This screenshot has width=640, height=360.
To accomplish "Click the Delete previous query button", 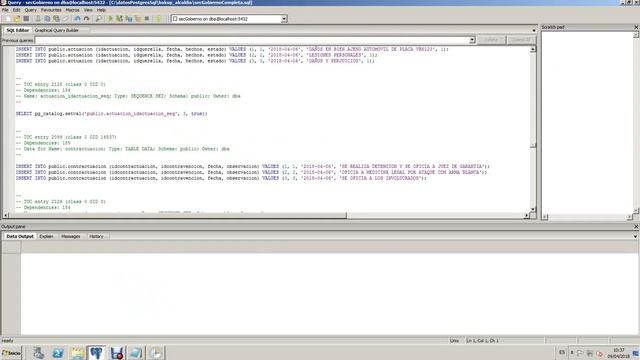I will pos(491,40).
